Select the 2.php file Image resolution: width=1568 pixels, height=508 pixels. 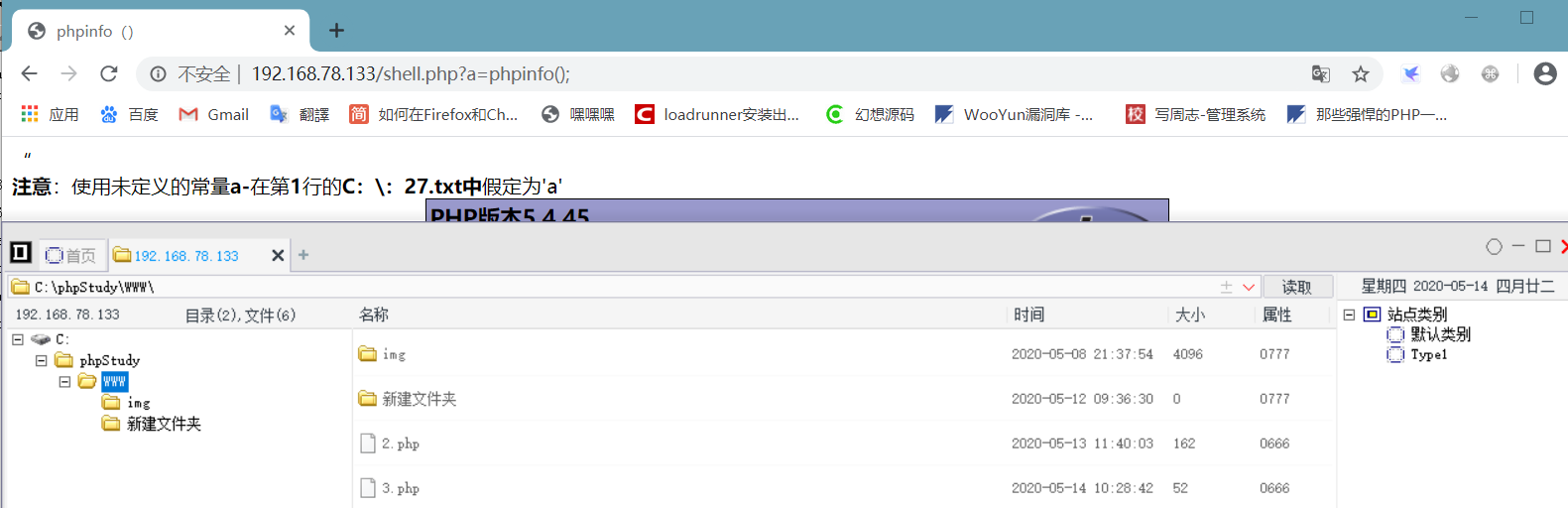843,444
